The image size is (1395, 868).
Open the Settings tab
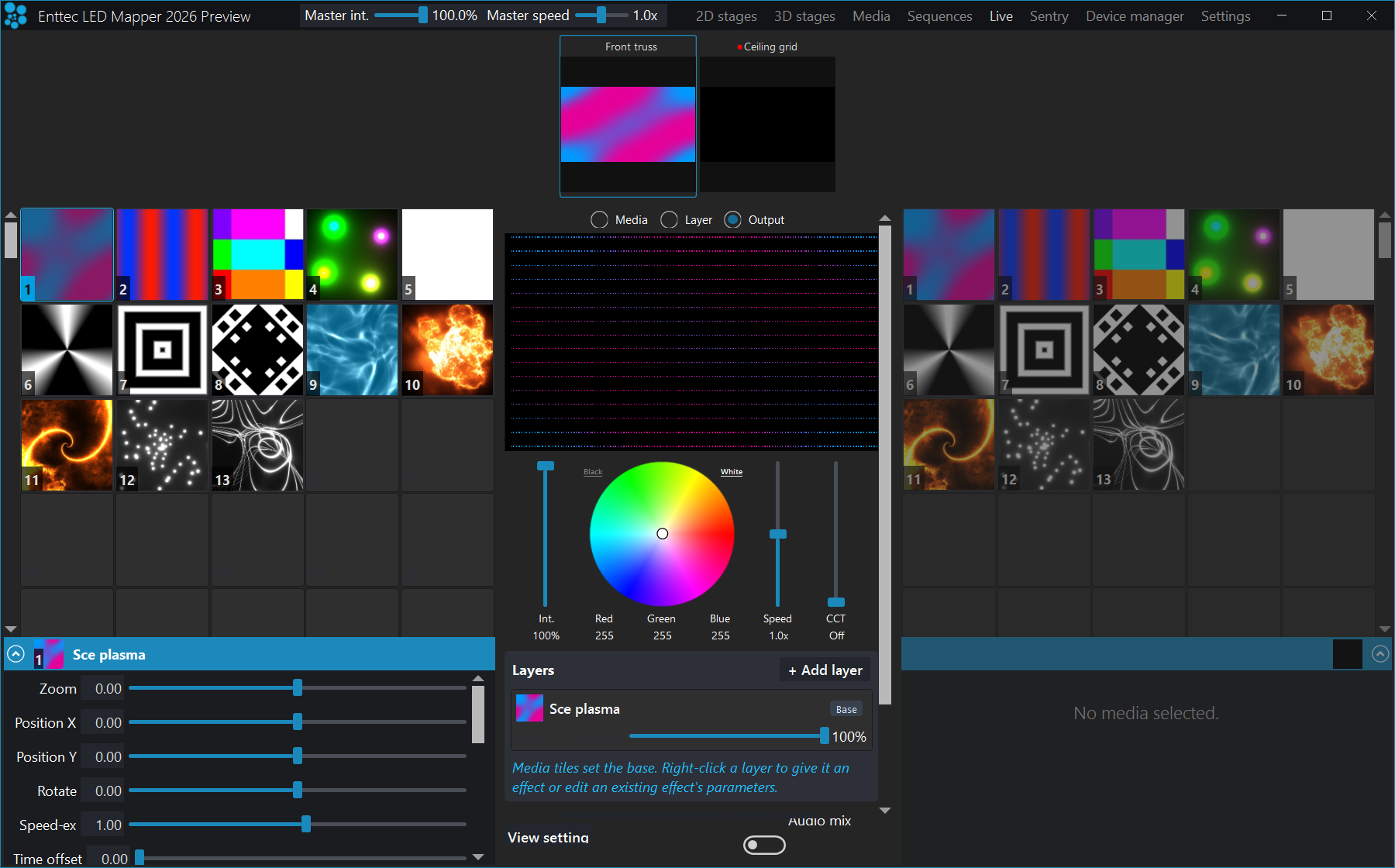click(1225, 16)
